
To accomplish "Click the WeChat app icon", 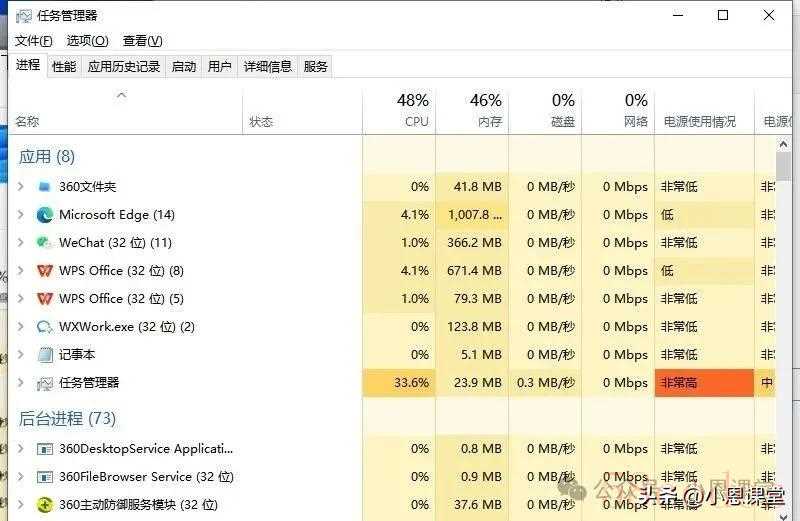I will point(44,242).
